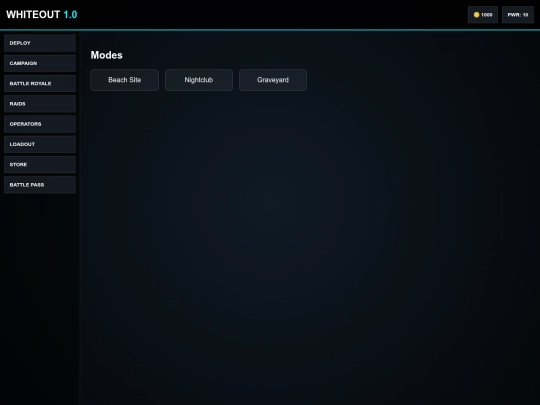The image size is (540, 405).
Task: Open the Raids sidebar entry
Action: click(40, 104)
